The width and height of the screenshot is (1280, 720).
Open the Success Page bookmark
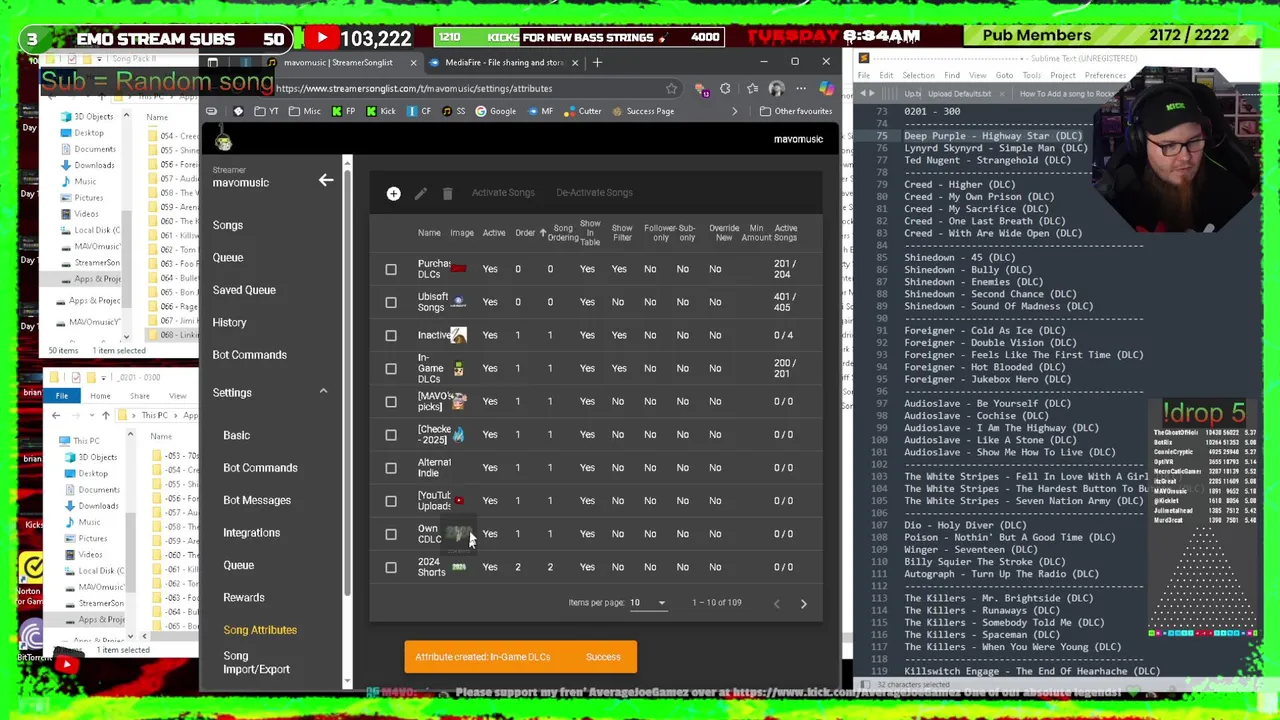(x=643, y=111)
